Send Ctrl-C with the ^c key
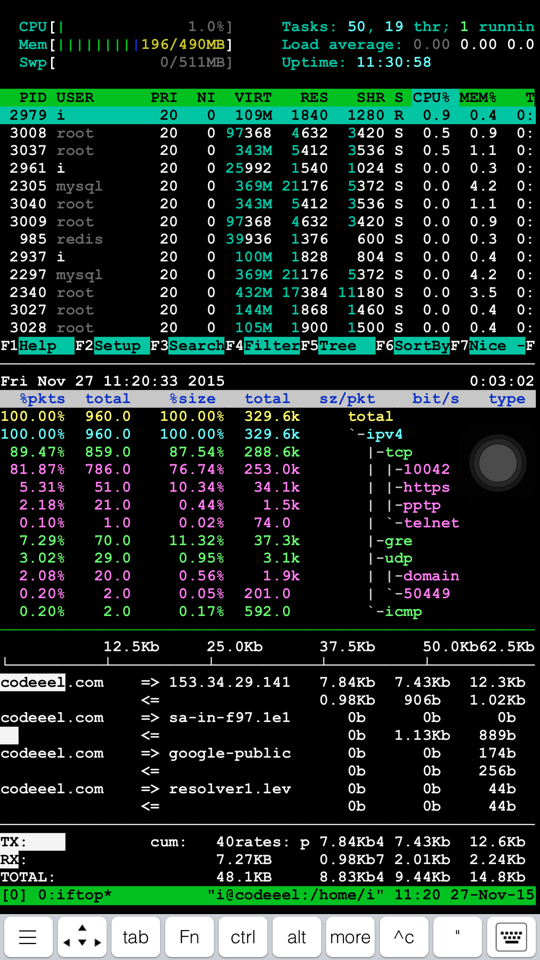The image size is (540, 960). coord(403,937)
